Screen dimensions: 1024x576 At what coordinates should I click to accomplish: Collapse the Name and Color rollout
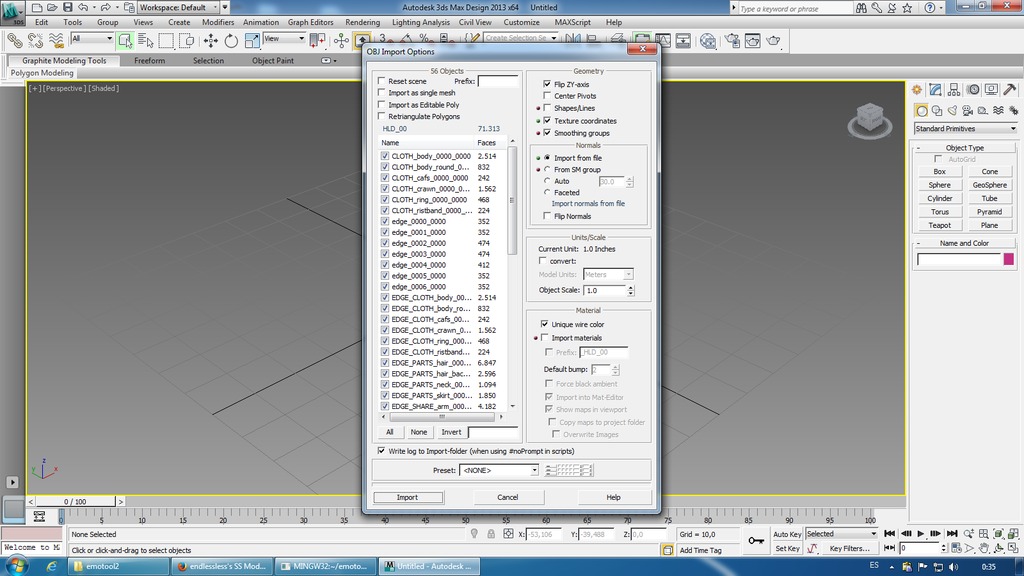click(965, 243)
